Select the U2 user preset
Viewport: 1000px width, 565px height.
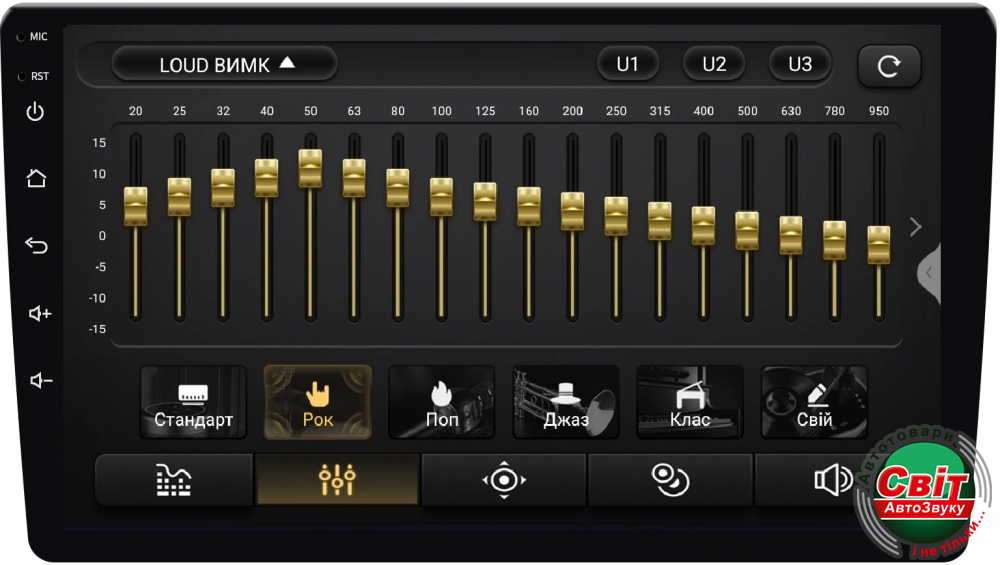click(x=713, y=64)
